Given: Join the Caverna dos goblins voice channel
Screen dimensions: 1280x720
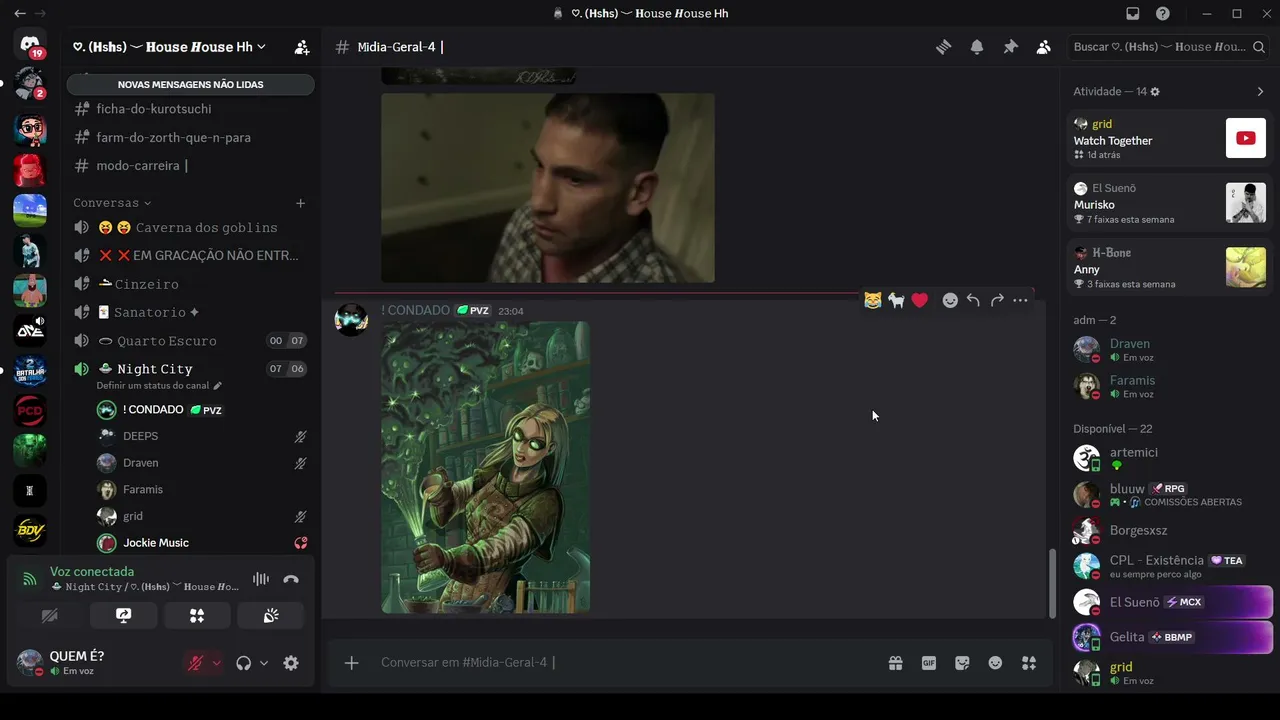Looking at the screenshot, I should coord(190,227).
